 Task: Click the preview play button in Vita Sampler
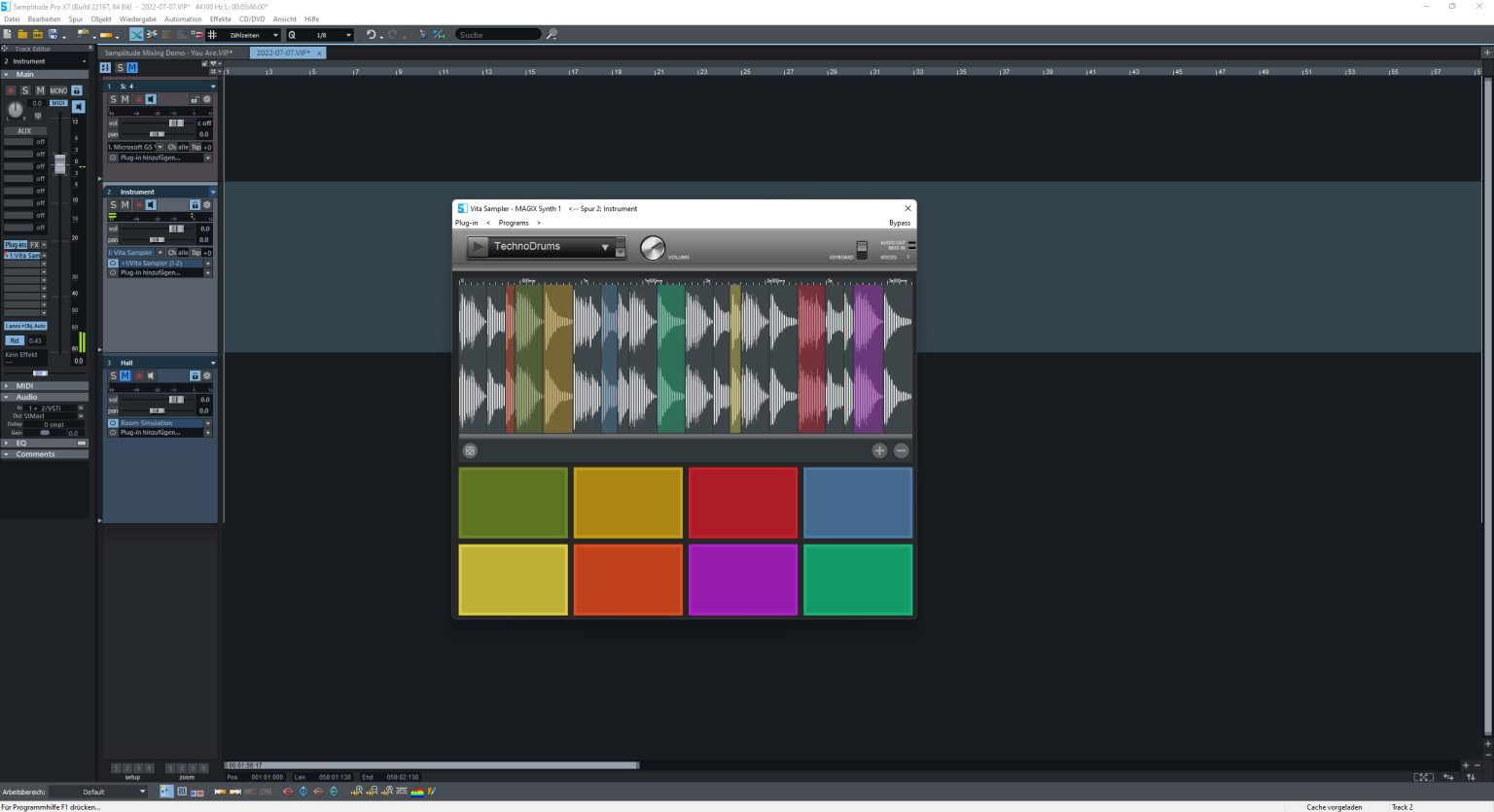click(x=478, y=247)
